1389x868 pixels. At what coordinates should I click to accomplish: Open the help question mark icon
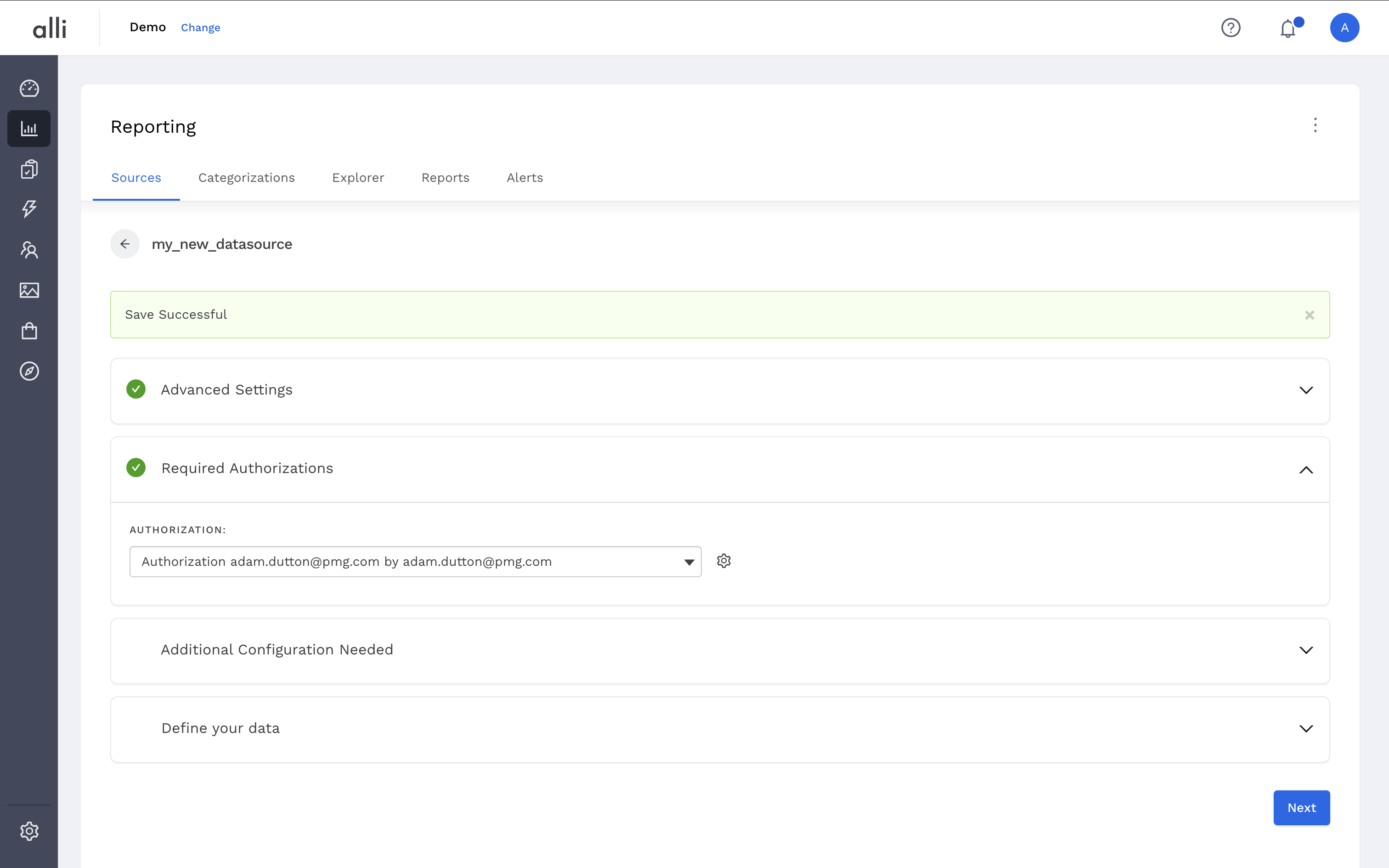(x=1231, y=28)
